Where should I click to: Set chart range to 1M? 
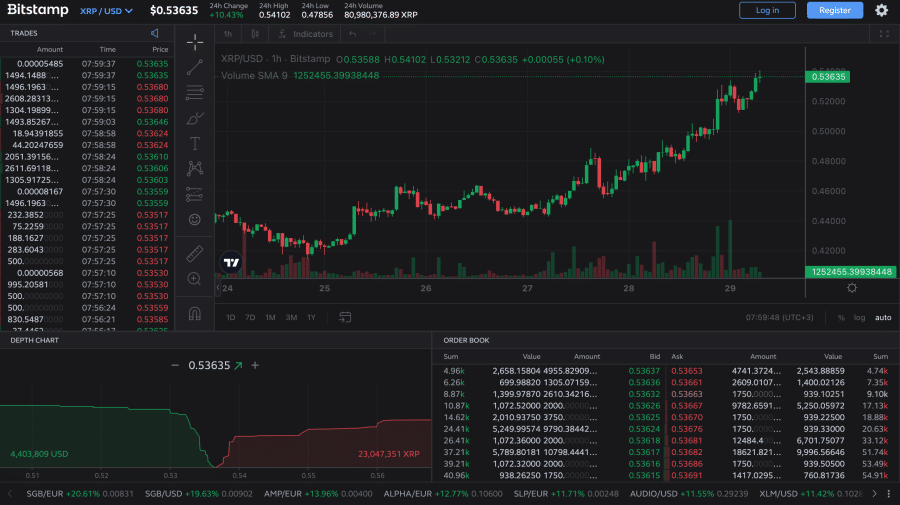[270, 317]
